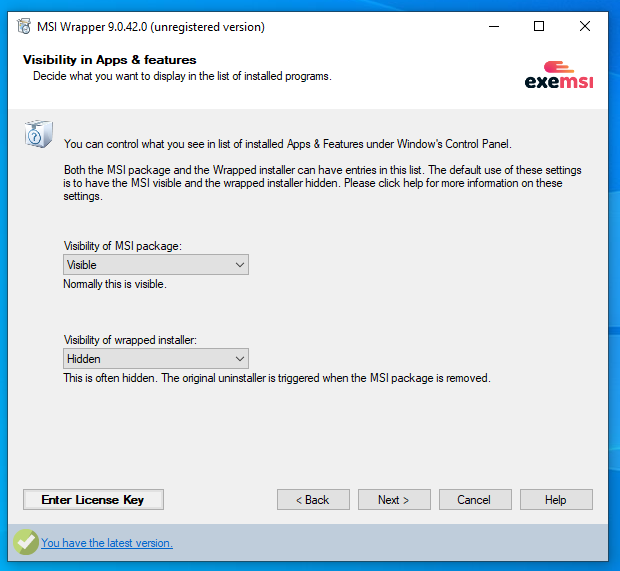This screenshot has height=571, width=620.
Task: Click the window title 'MSI Wrapper 9.0.42.0'
Action: 151,27
